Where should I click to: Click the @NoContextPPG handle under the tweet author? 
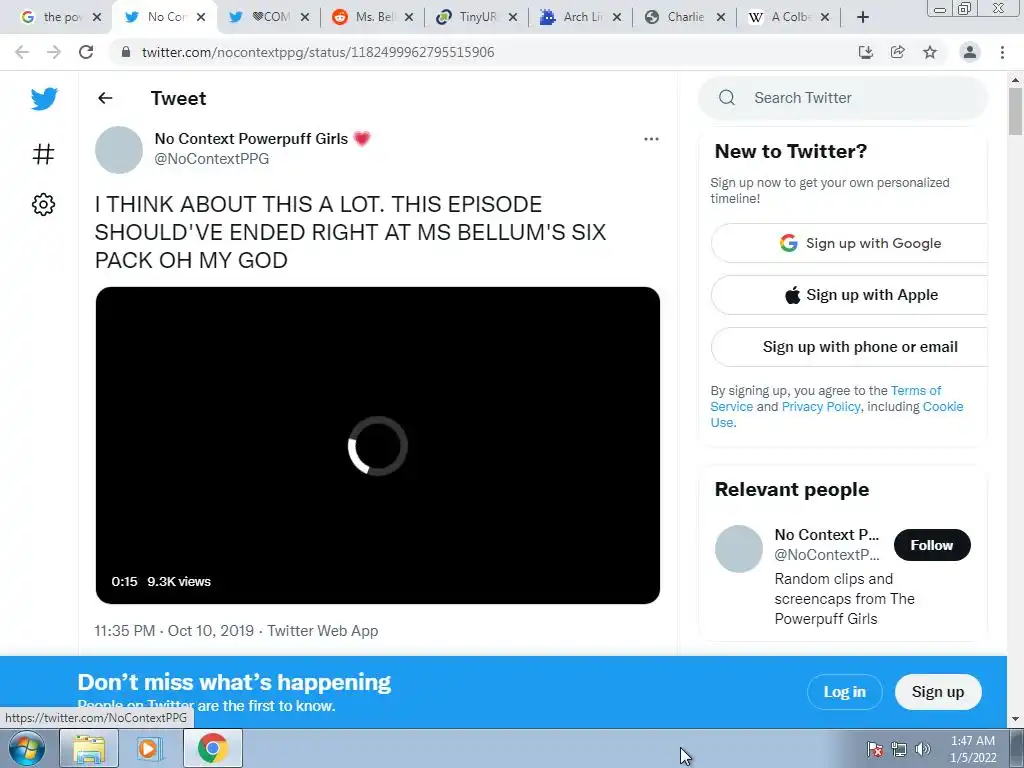tap(212, 159)
